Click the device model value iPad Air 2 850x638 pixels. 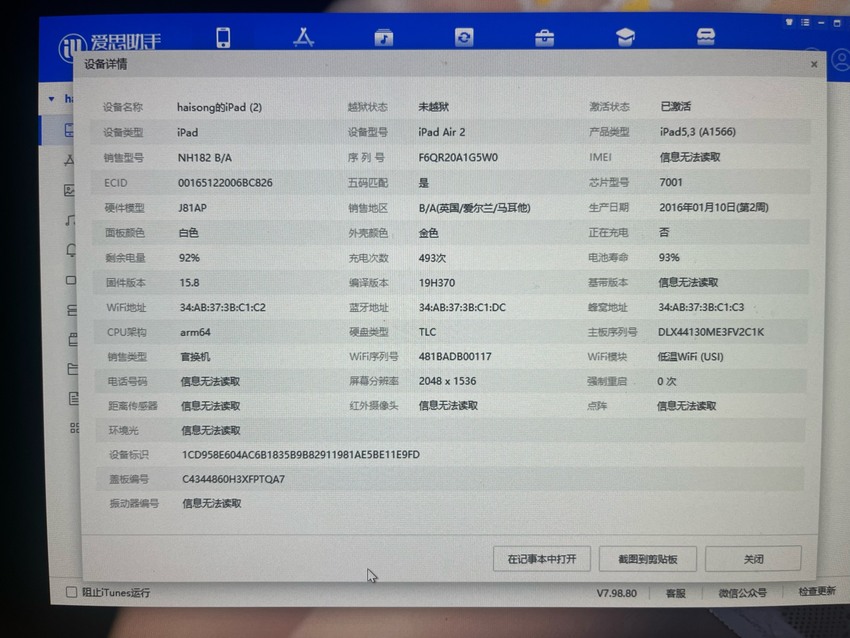point(442,132)
